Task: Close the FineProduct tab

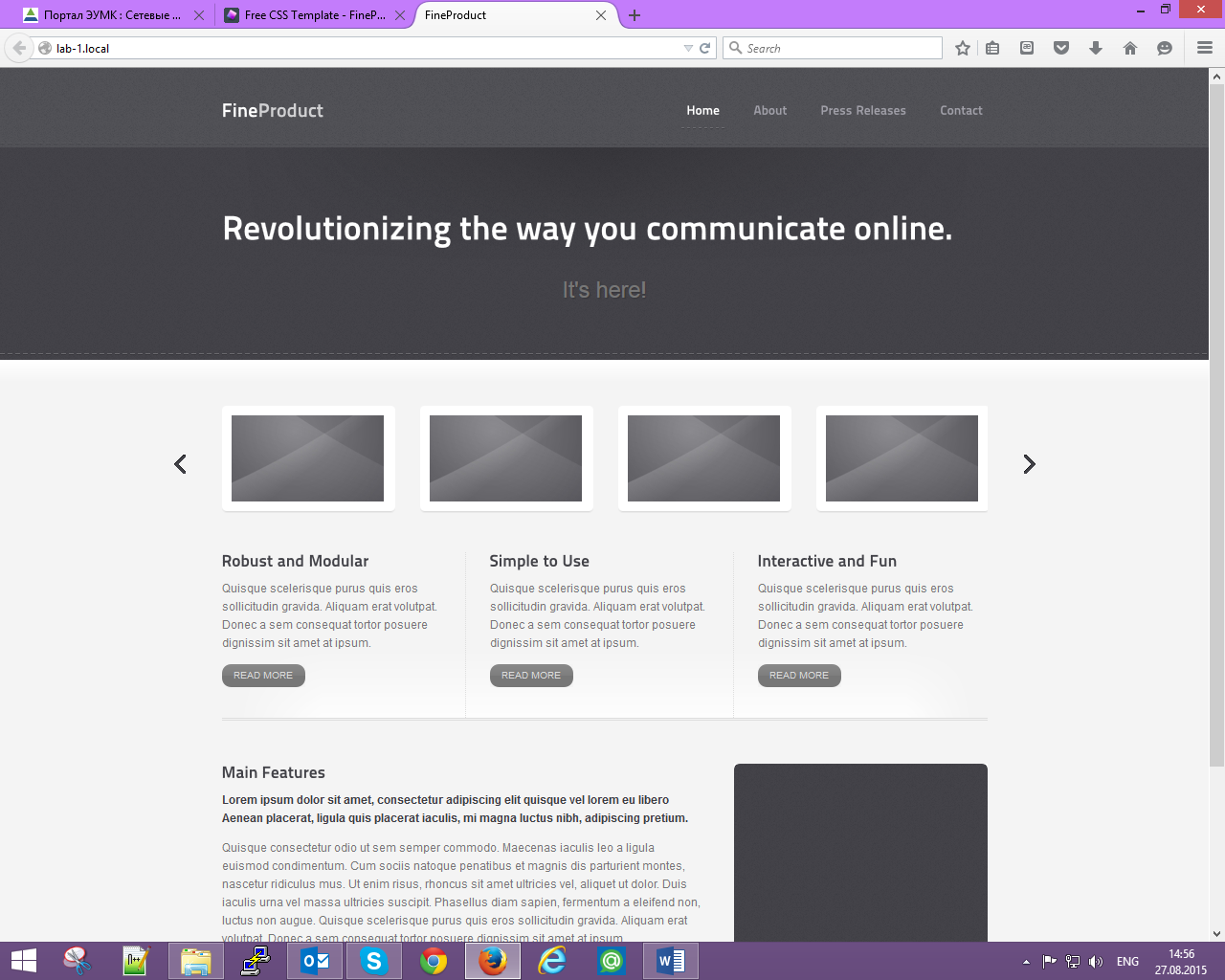Action: pos(601,15)
